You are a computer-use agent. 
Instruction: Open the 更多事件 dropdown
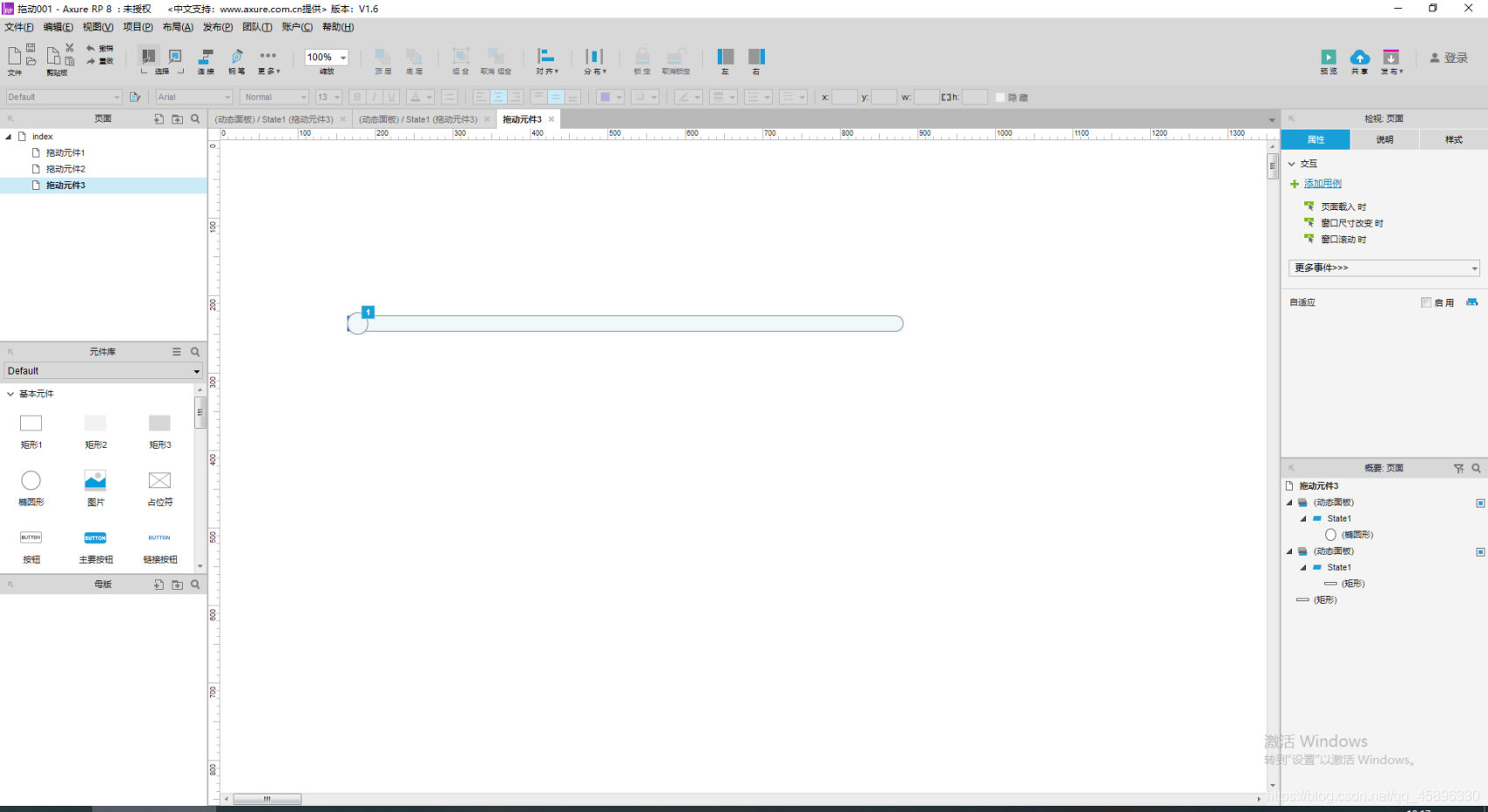pyautogui.click(x=1384, y=268)
